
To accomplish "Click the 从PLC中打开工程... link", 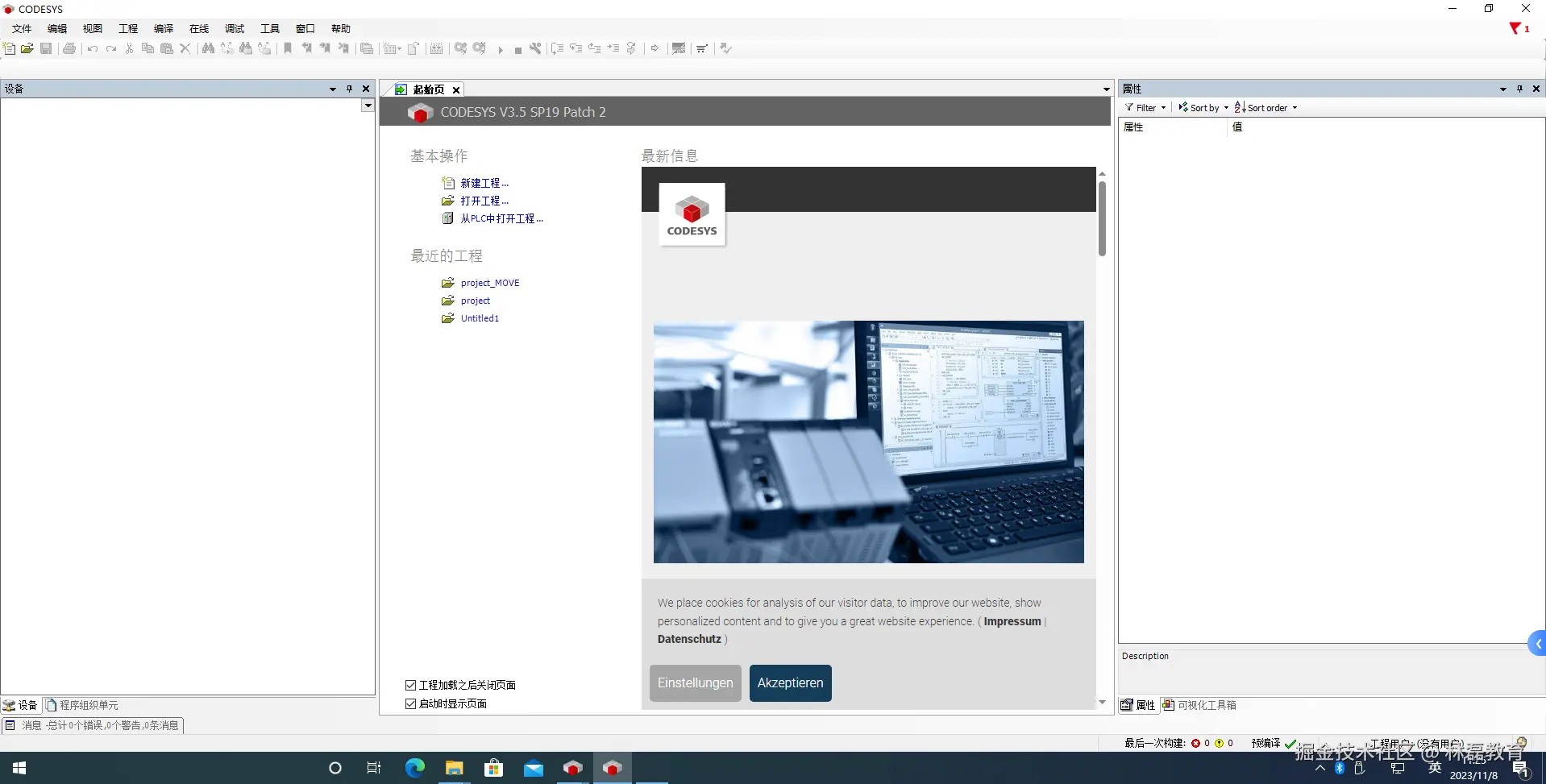I will click(x=501, y=218).
